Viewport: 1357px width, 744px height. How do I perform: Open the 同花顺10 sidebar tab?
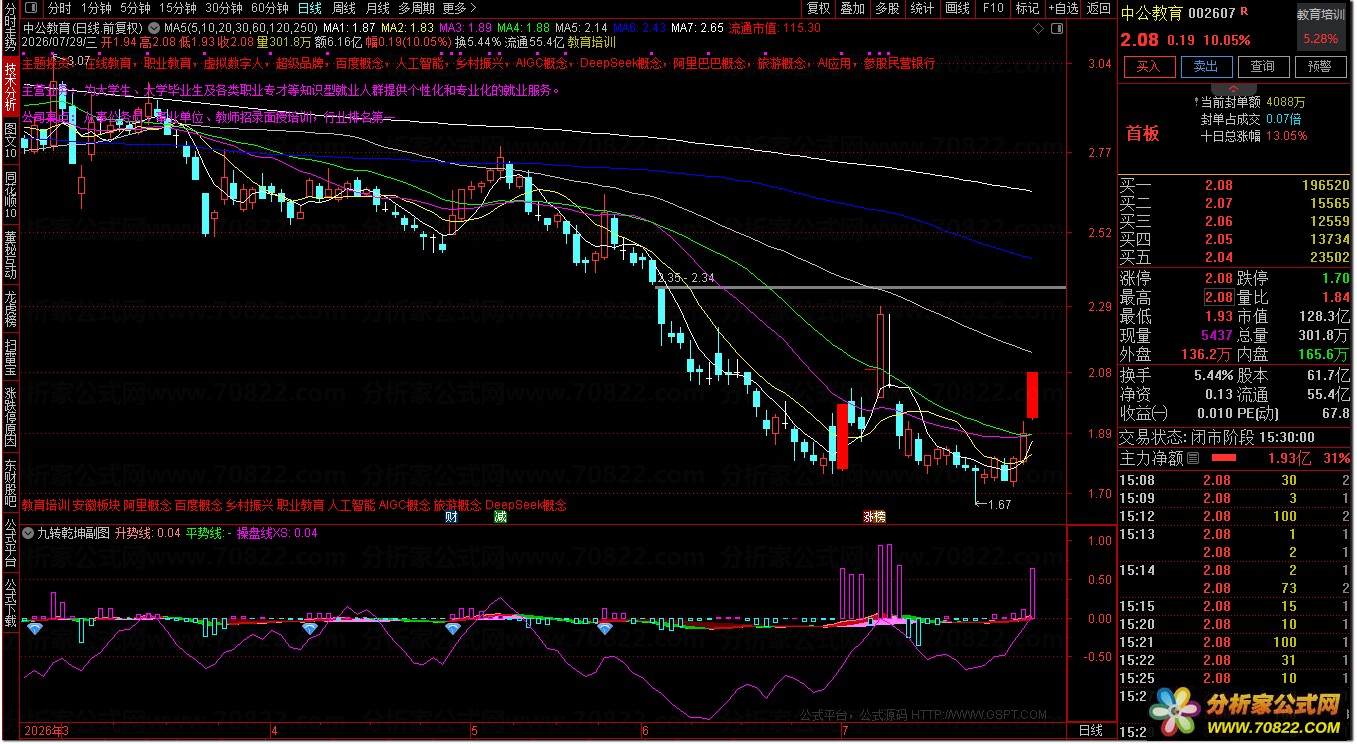10,197
